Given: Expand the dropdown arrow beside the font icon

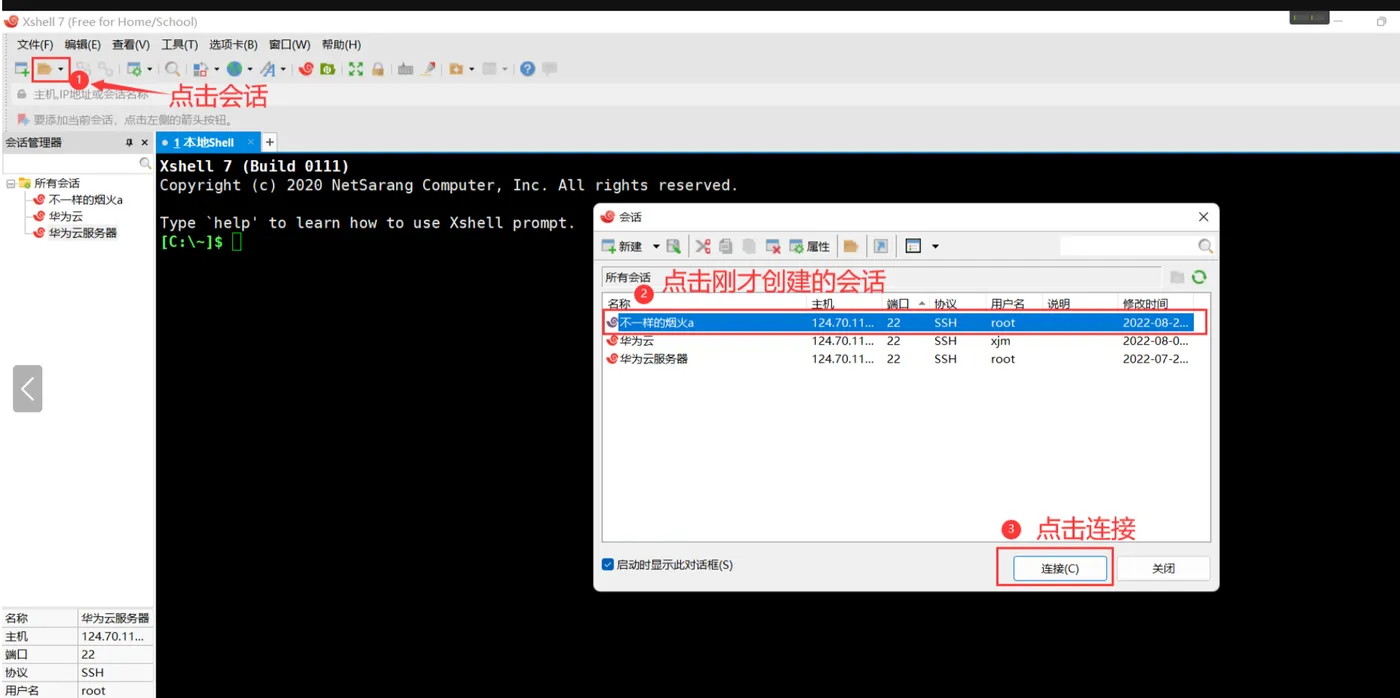Looking at the screenshot, I should point(283,69).
